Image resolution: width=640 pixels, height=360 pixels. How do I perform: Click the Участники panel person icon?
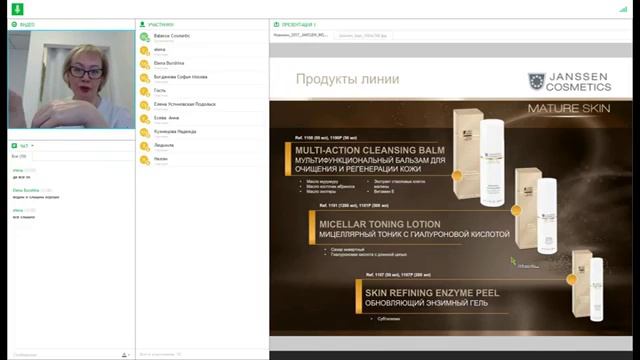coord(142,24)
